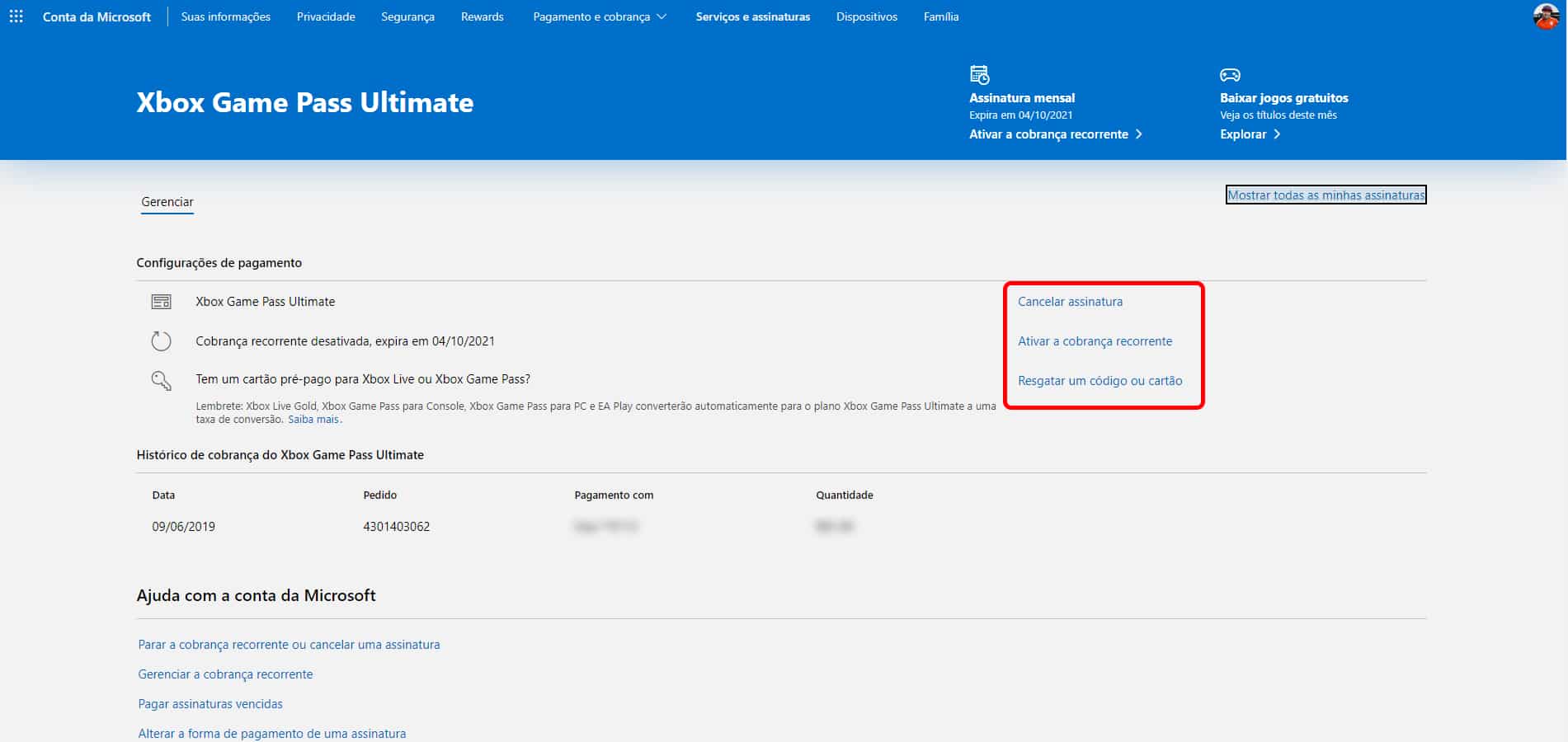The width and height of the screenshot is (1568, 742).
Task: Click the Baixar jogos gratuitos heading
Action: pos(1284,98)
